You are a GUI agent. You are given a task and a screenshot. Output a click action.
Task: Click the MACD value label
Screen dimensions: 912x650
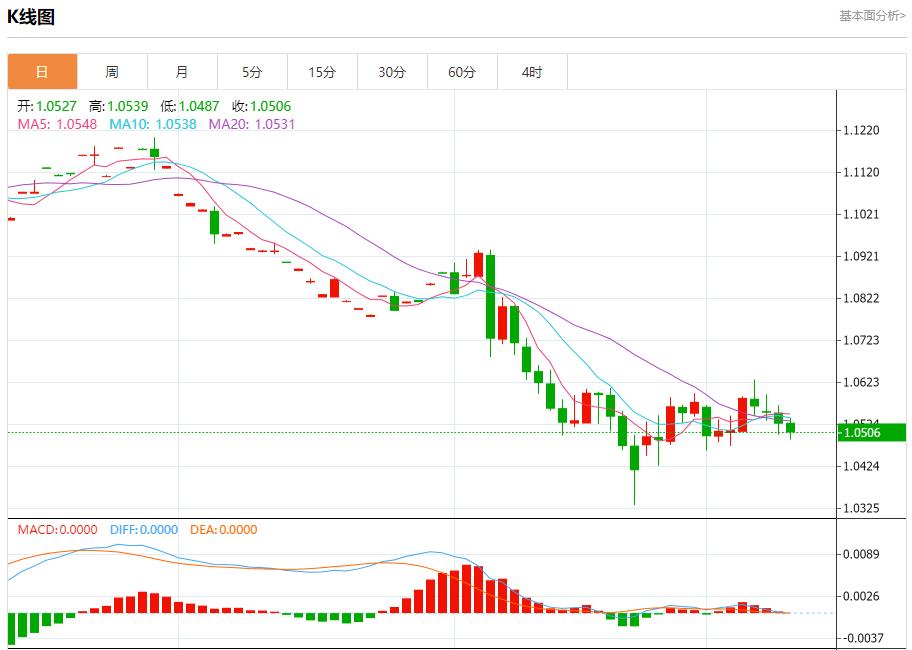(x=57, y=530)
